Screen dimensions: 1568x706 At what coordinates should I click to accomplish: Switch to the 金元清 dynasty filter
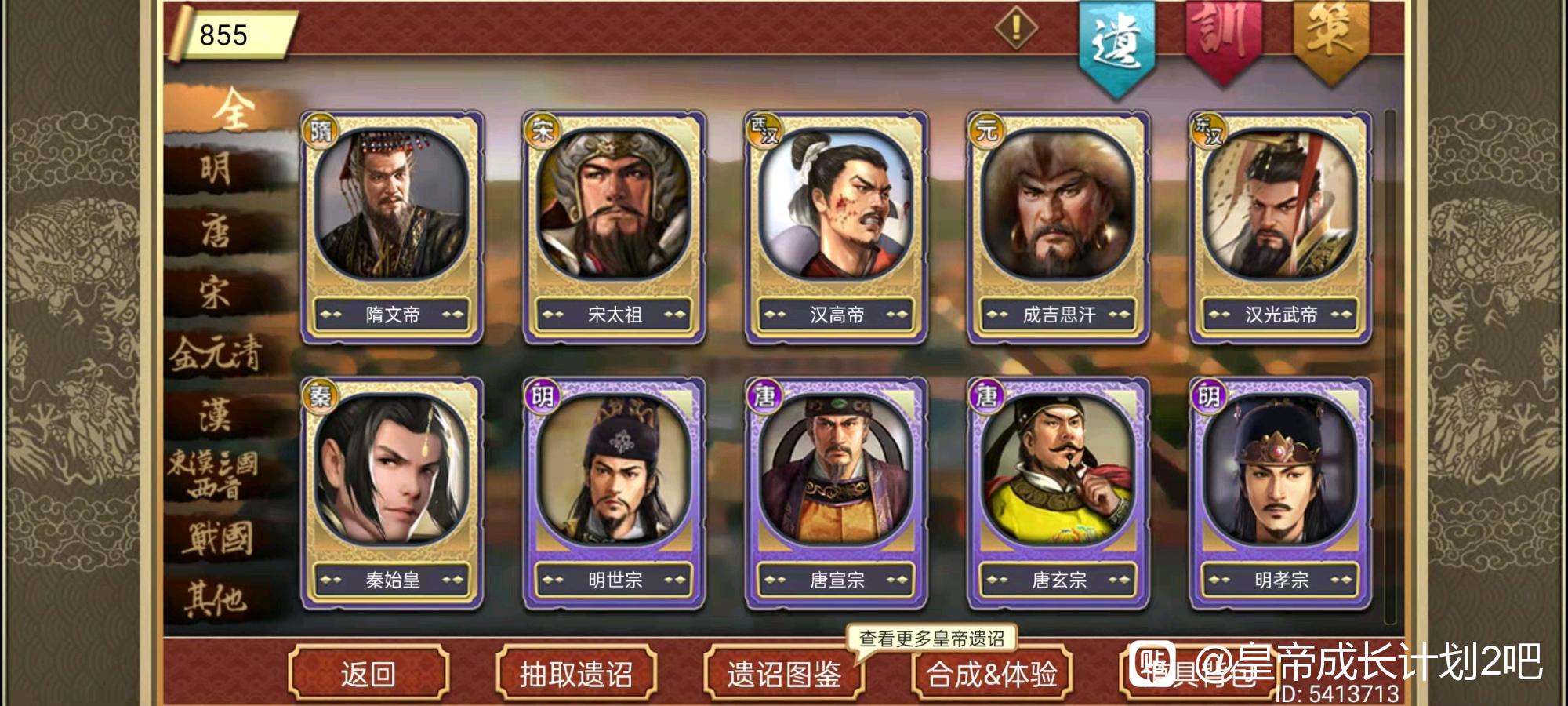(x=216, y=355)
